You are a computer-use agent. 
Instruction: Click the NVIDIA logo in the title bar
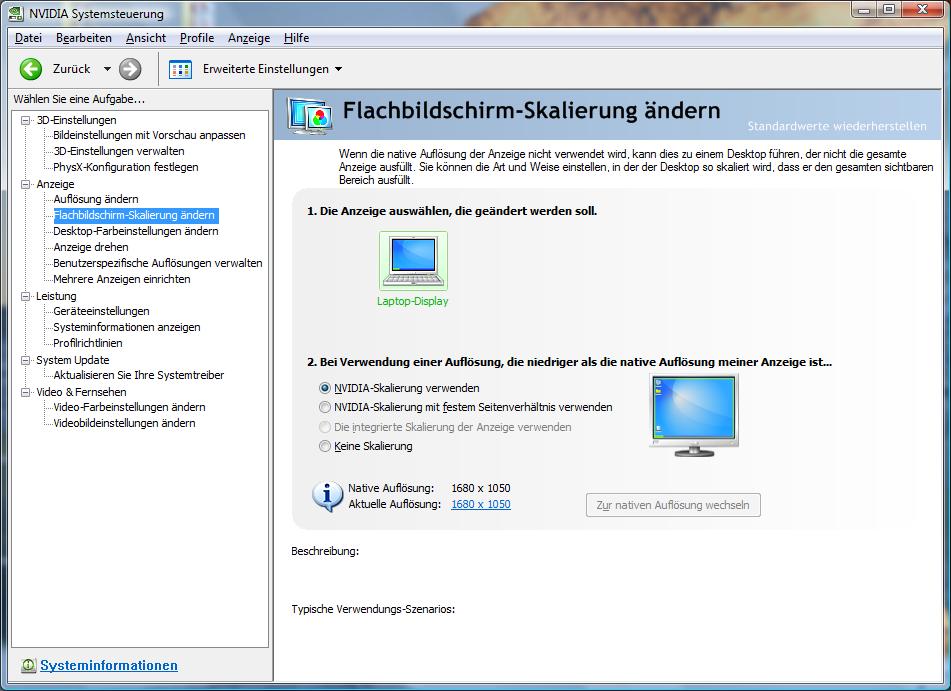tap(16, 13)
